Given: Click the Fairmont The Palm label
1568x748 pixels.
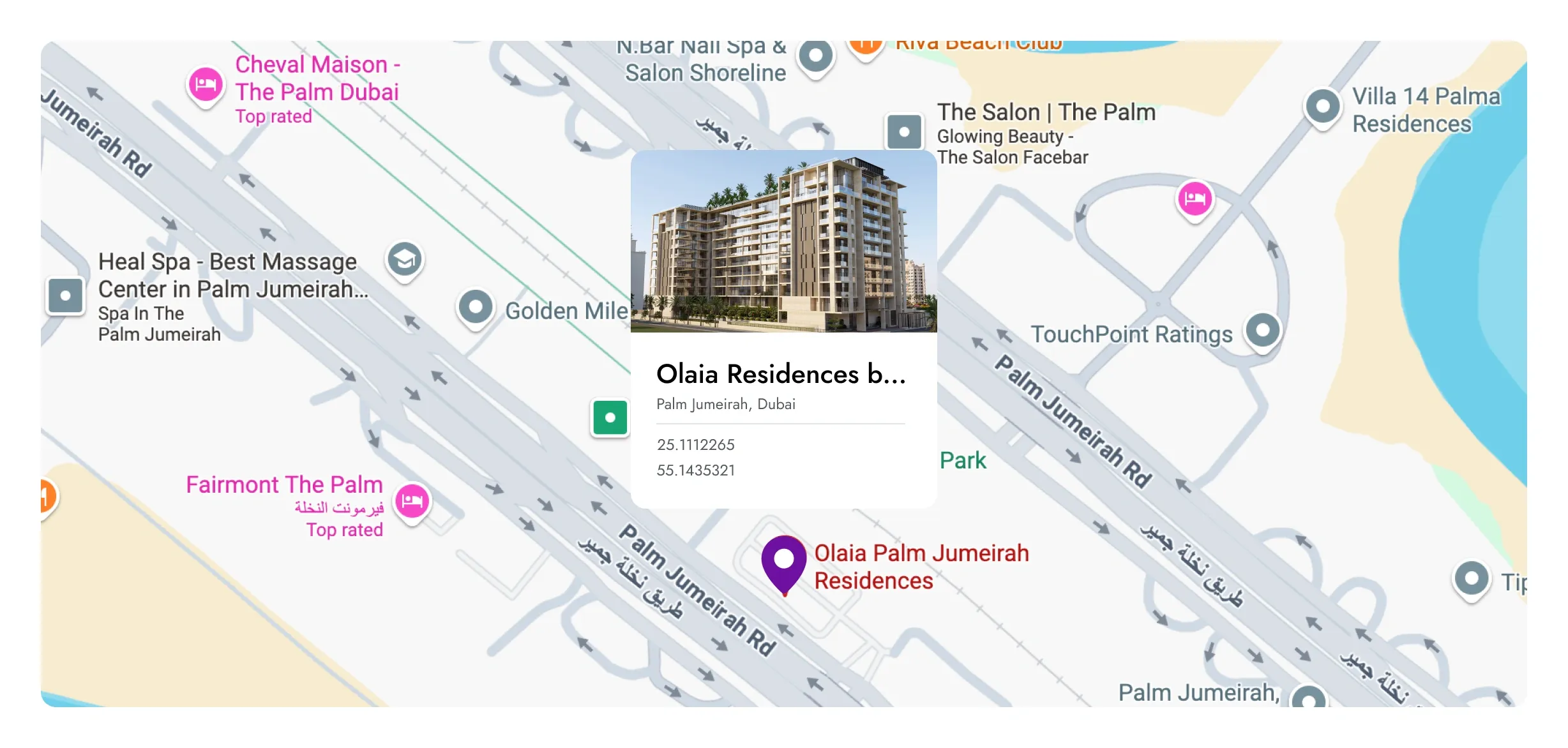Looking at the screenshot, I should pos(284,484).
